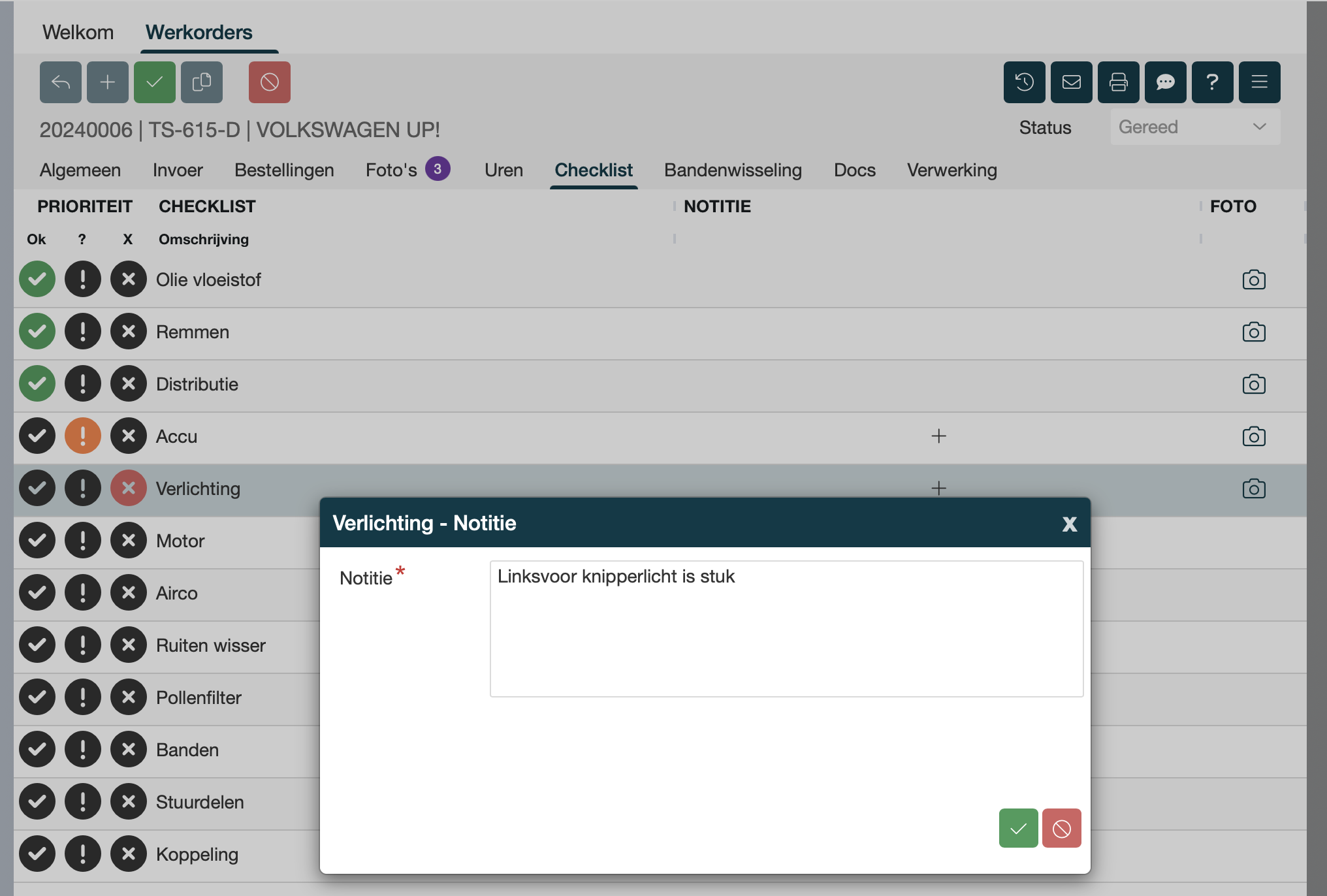Open the Status dropdown showing Gereed
The height and width of the screenshot is (896, 1327).
[x=1194, y=127]
